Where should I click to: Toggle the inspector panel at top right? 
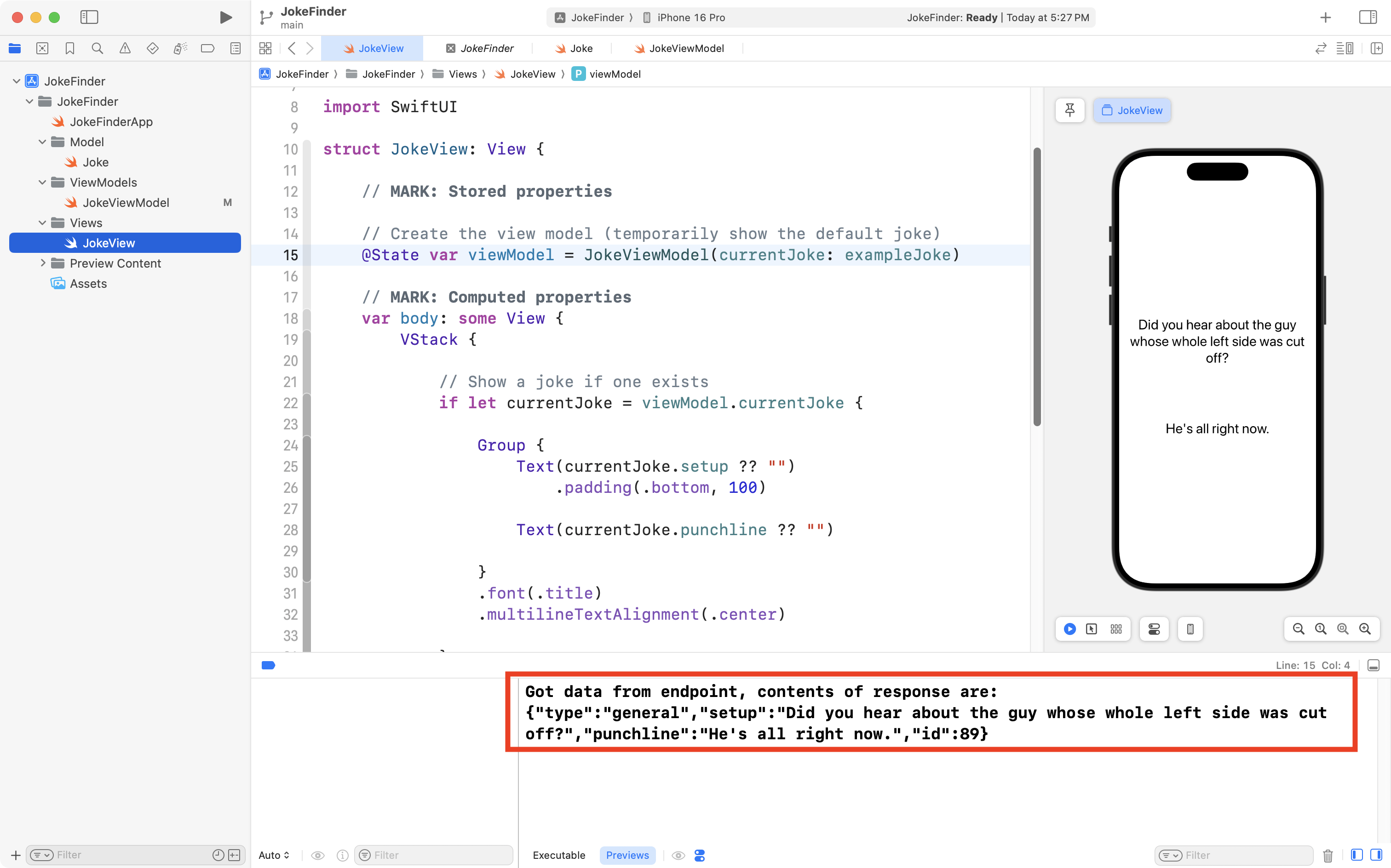click(x=1368, y=17)
